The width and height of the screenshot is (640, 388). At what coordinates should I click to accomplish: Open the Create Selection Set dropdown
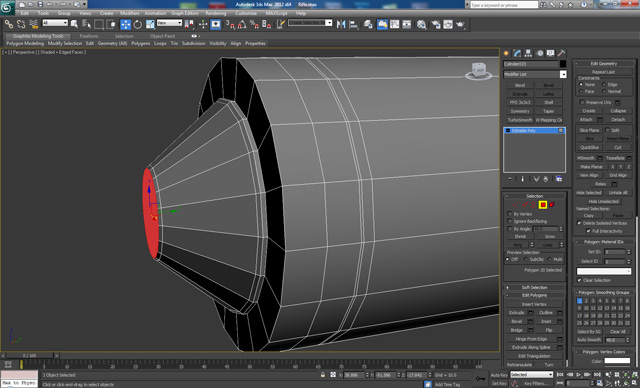(x=310, y=23)
